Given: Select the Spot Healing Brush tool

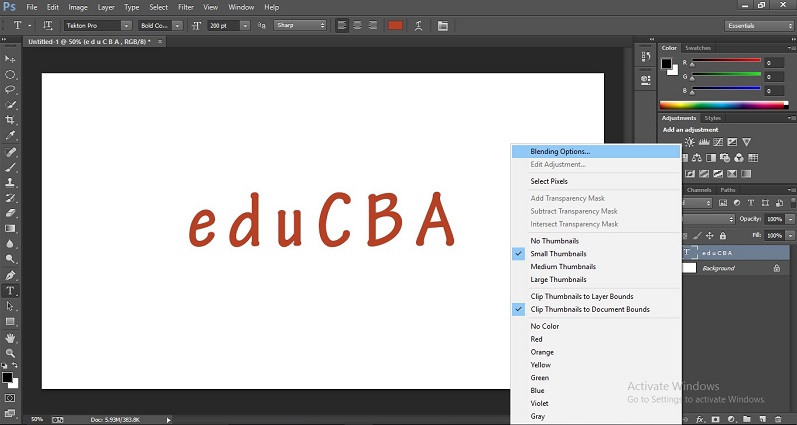Looking at the screenshot, I should 10,152.
